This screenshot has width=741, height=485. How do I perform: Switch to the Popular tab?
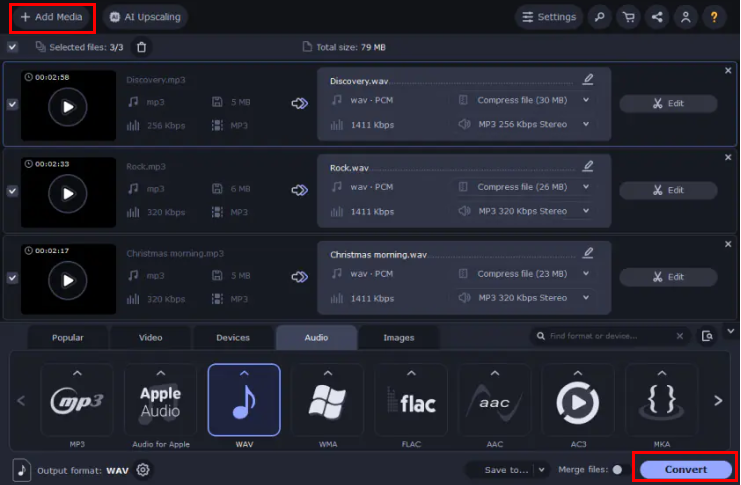click(68, 338)
